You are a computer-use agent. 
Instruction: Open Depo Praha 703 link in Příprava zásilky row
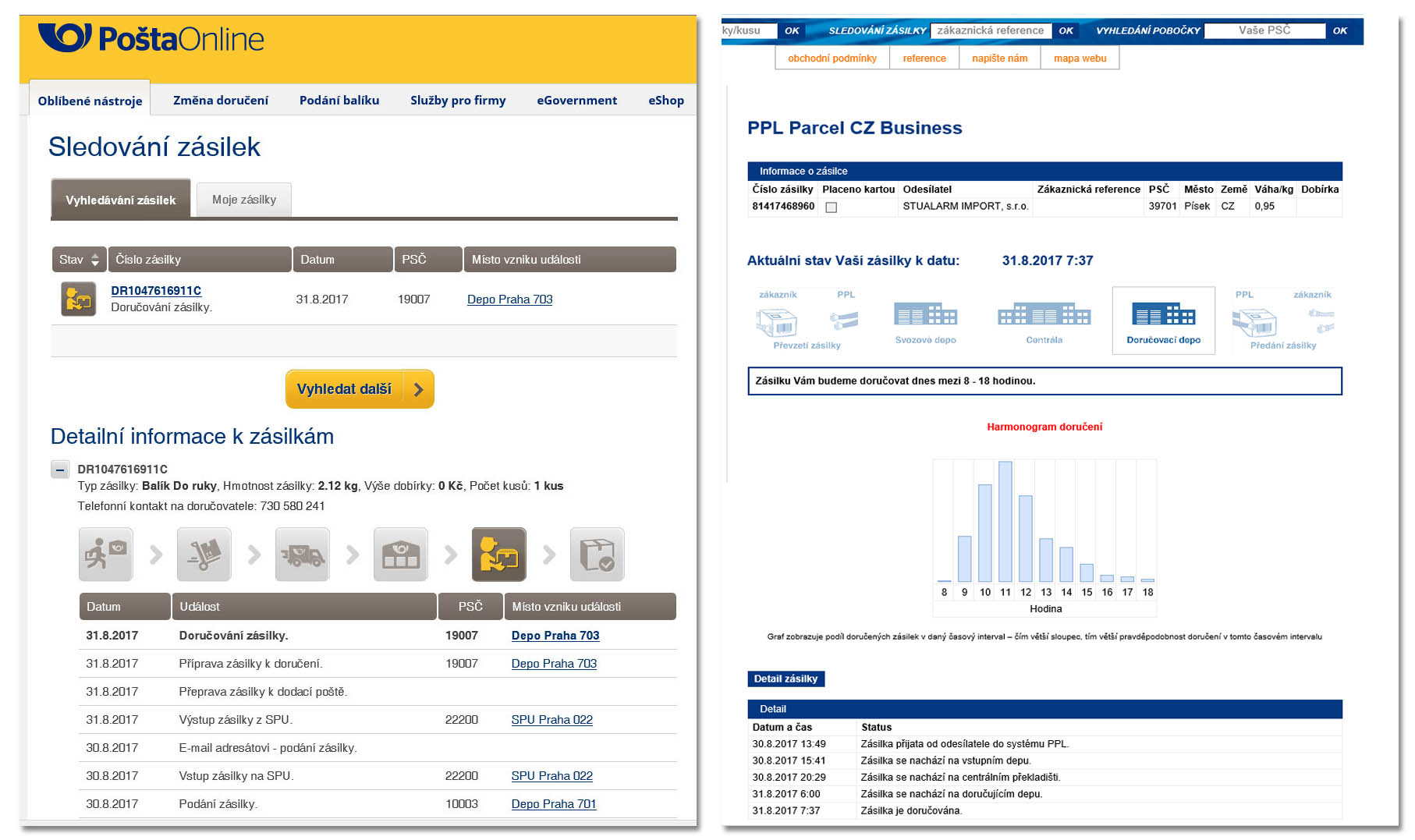[x=554, y=664]
